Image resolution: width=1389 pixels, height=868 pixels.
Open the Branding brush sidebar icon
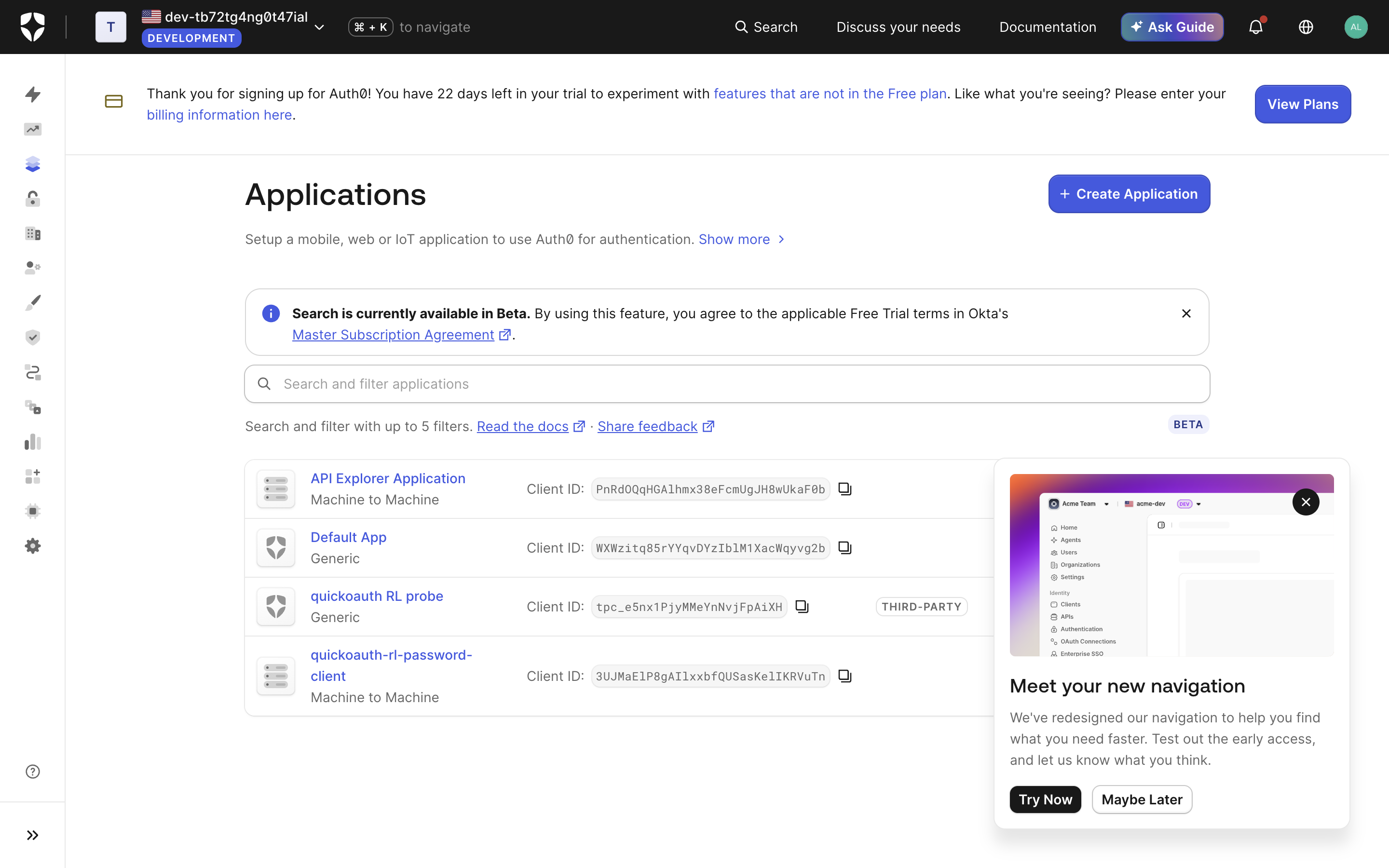click(33, 302)
